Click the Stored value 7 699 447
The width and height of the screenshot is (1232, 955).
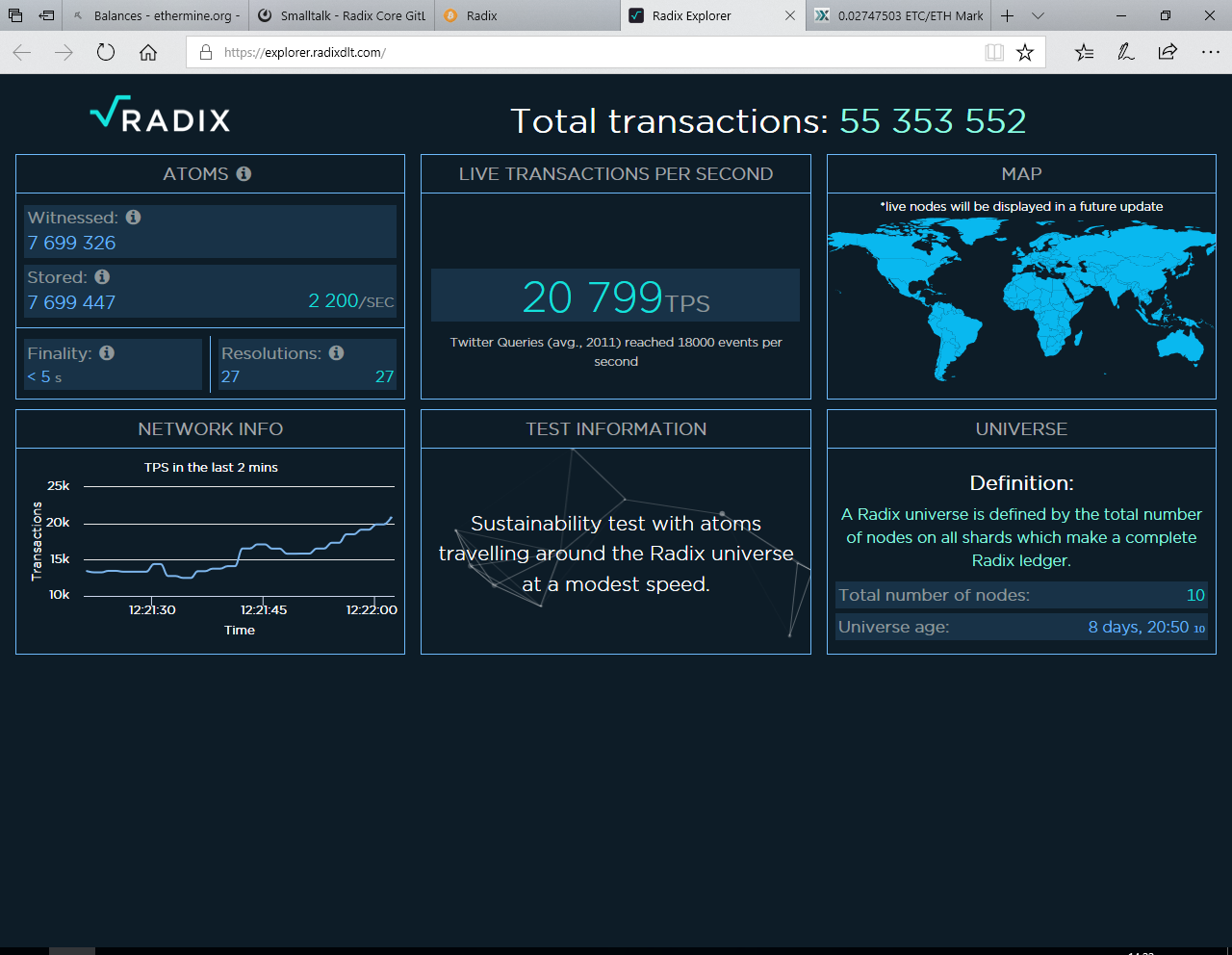(x=71, y=302)
